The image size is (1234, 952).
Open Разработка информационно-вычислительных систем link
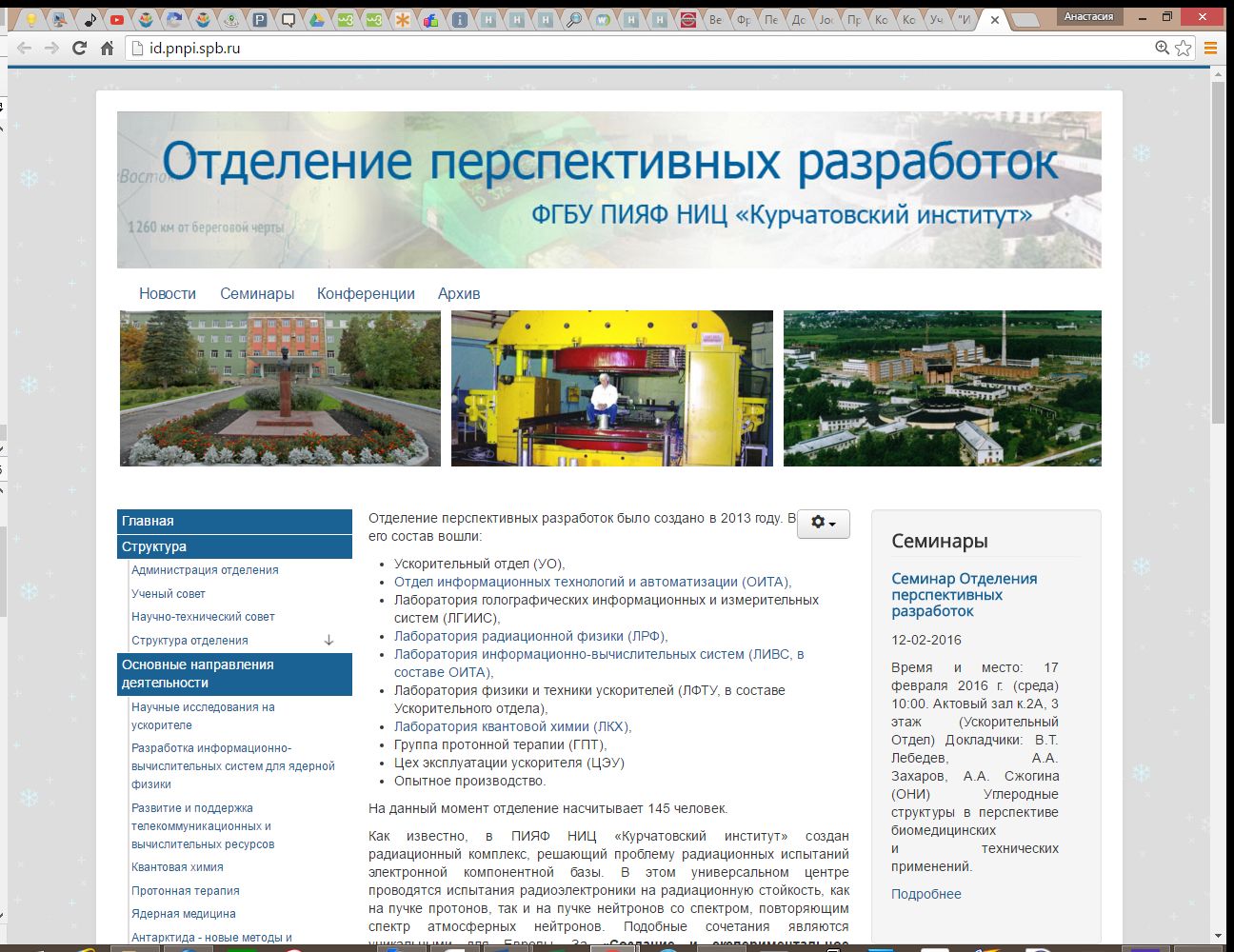[233, 766]
